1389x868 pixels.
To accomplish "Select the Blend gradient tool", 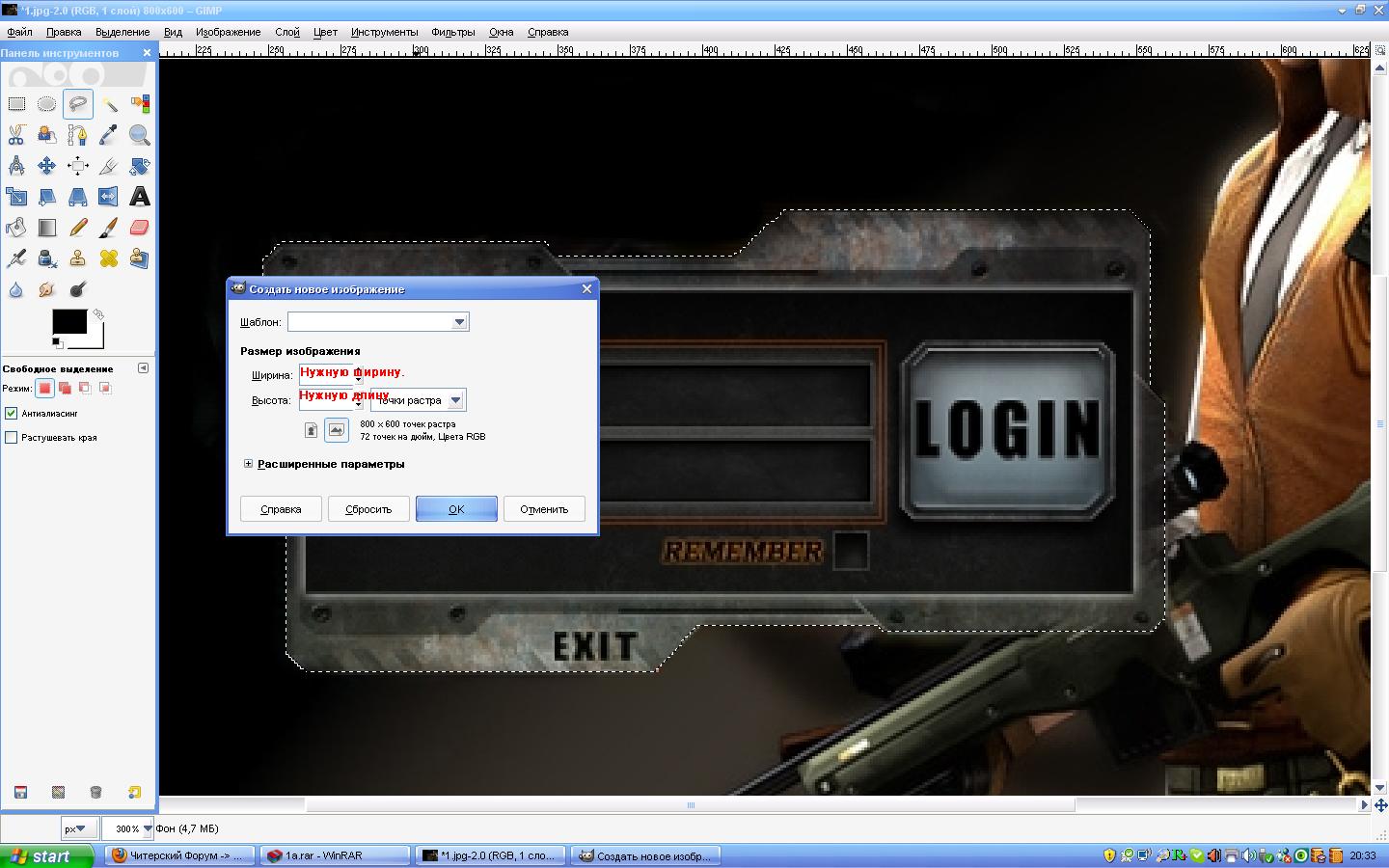I will point(47,228).
